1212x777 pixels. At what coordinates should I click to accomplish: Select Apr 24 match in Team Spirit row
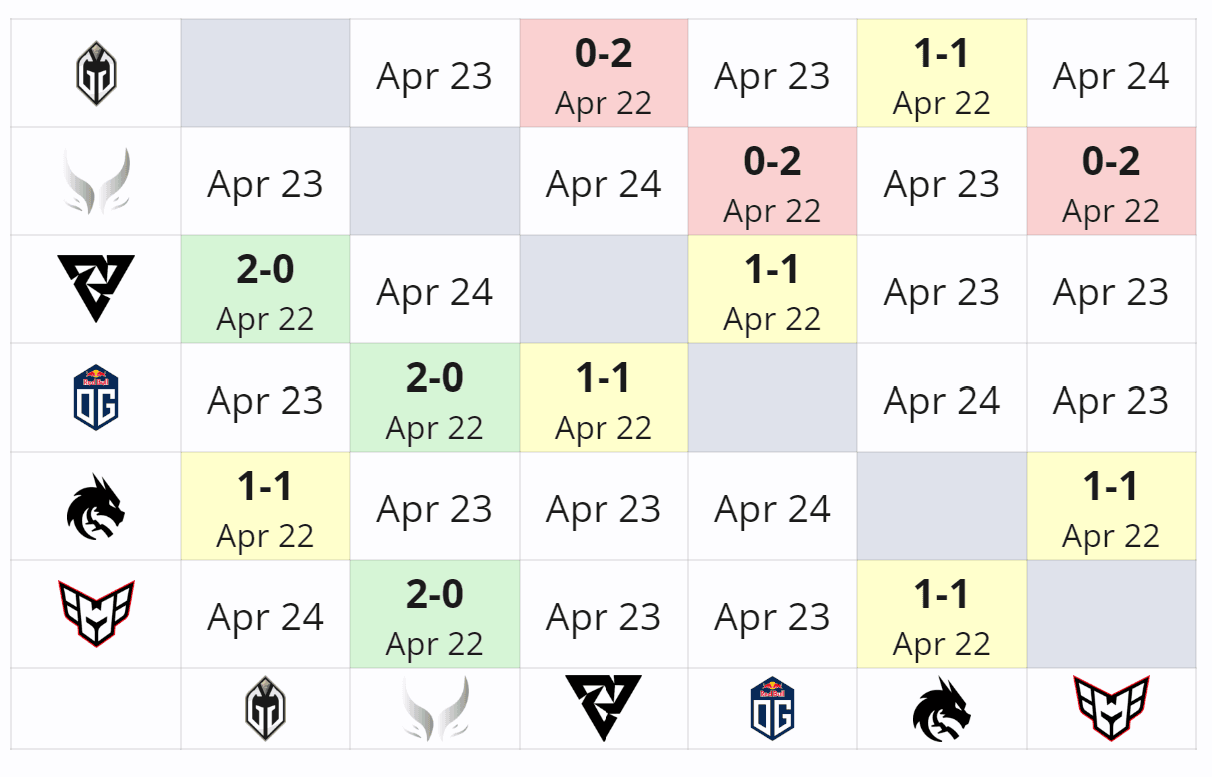(x=772, y=509)
